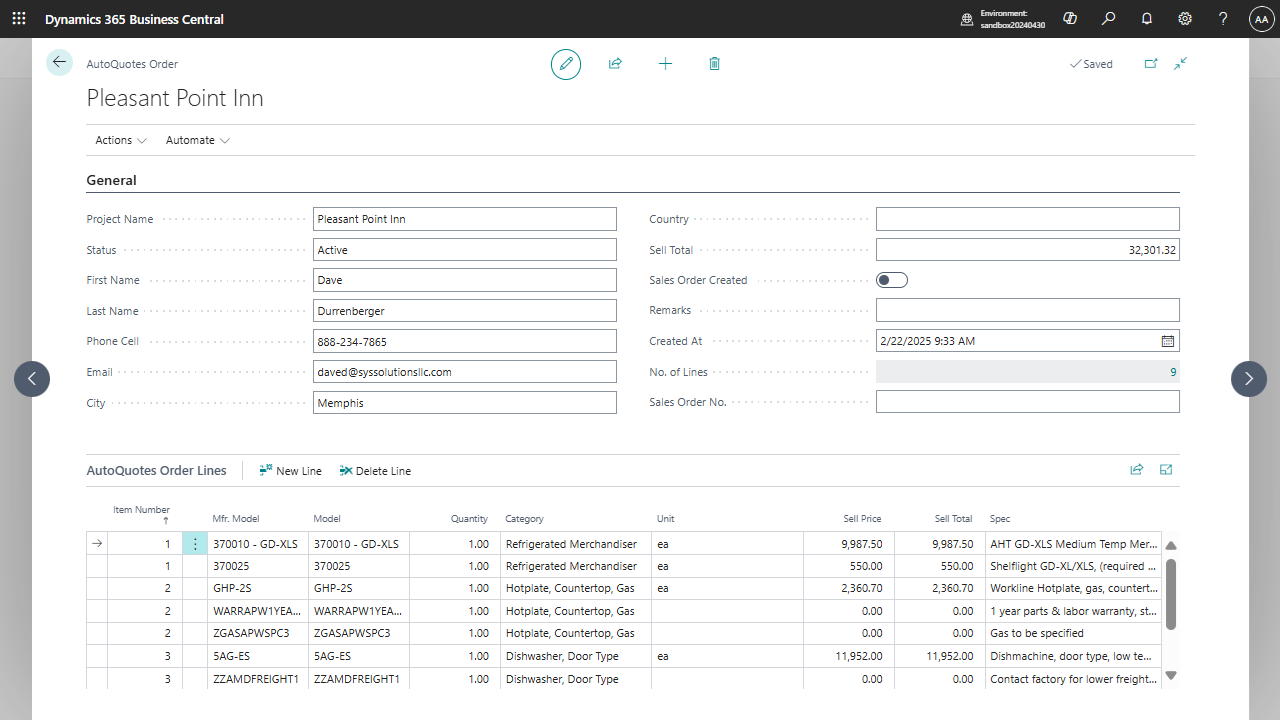The image size is (1280, 720).
Task: Open the search magnifier in top bar
Action: (x=1108, y=19)
